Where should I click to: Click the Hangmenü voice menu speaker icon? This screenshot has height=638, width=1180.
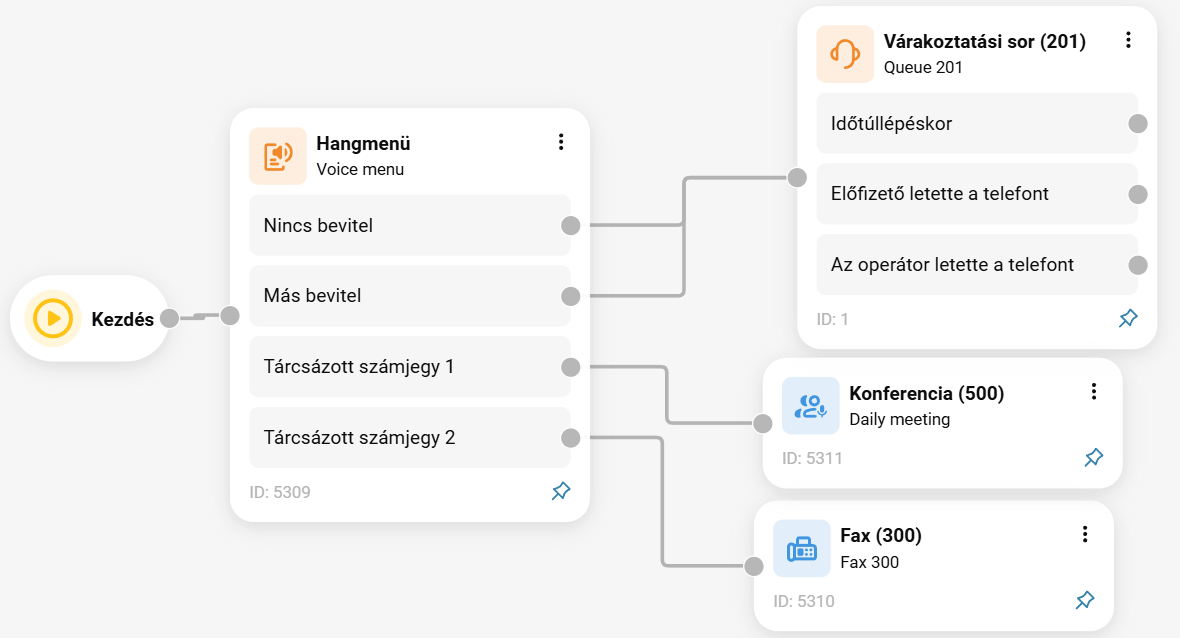[278, 156]
